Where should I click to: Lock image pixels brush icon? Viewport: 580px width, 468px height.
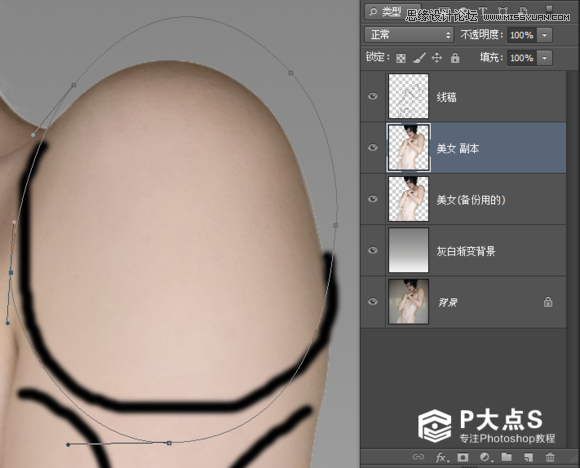click(419, 58)
